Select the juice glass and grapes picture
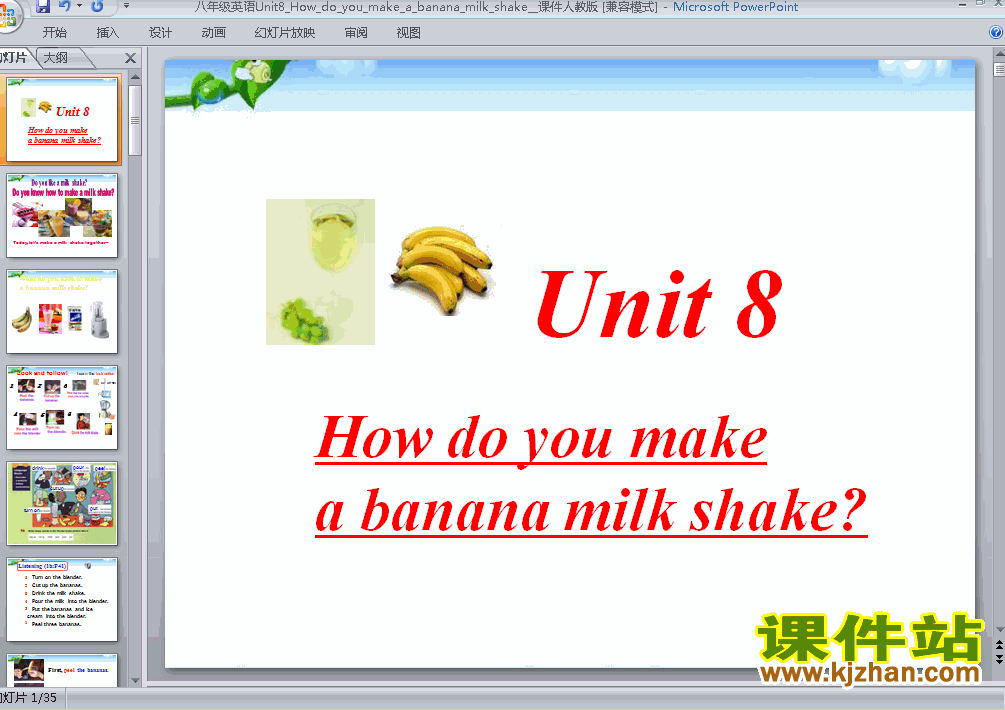 [320, 272]
